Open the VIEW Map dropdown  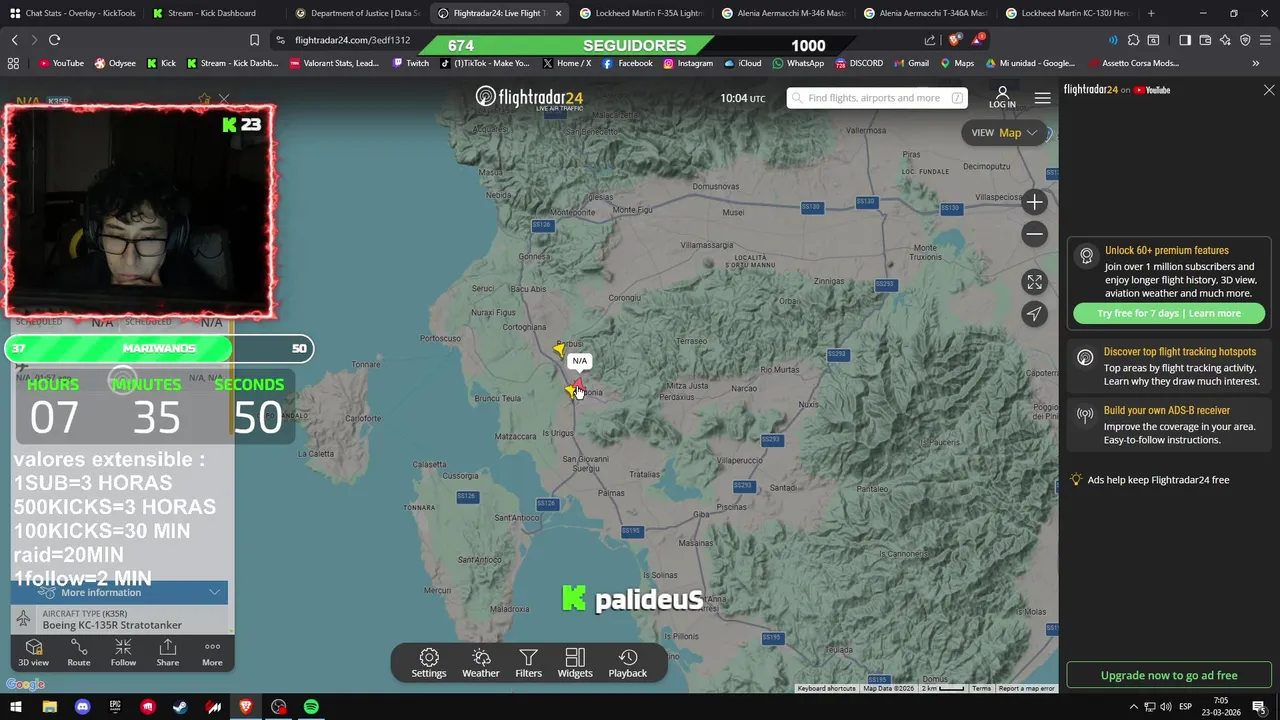click(1005, 133)
